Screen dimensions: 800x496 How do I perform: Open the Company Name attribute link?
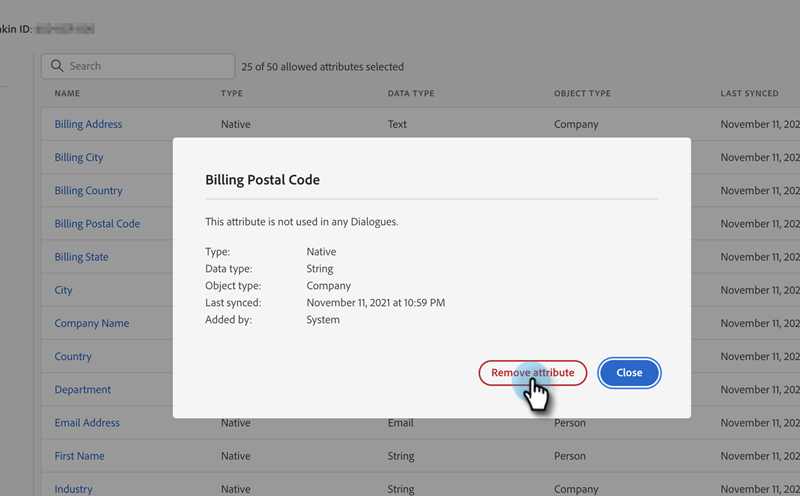[91, 323]
